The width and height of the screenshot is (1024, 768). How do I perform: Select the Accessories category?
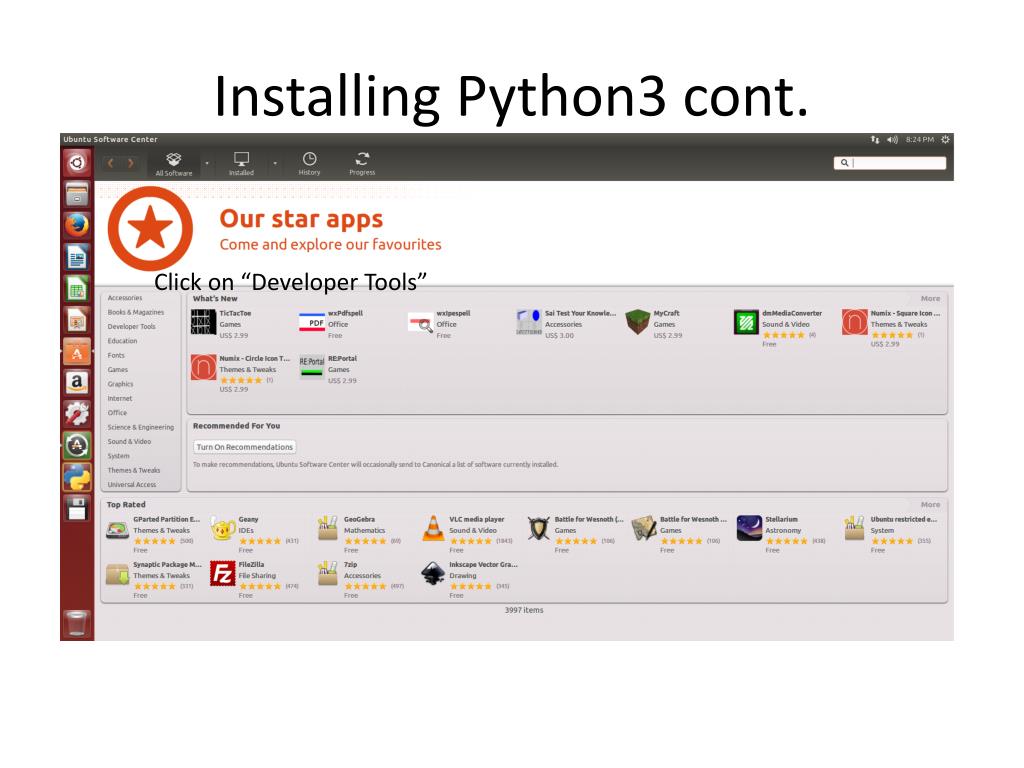tap(125, 298)
